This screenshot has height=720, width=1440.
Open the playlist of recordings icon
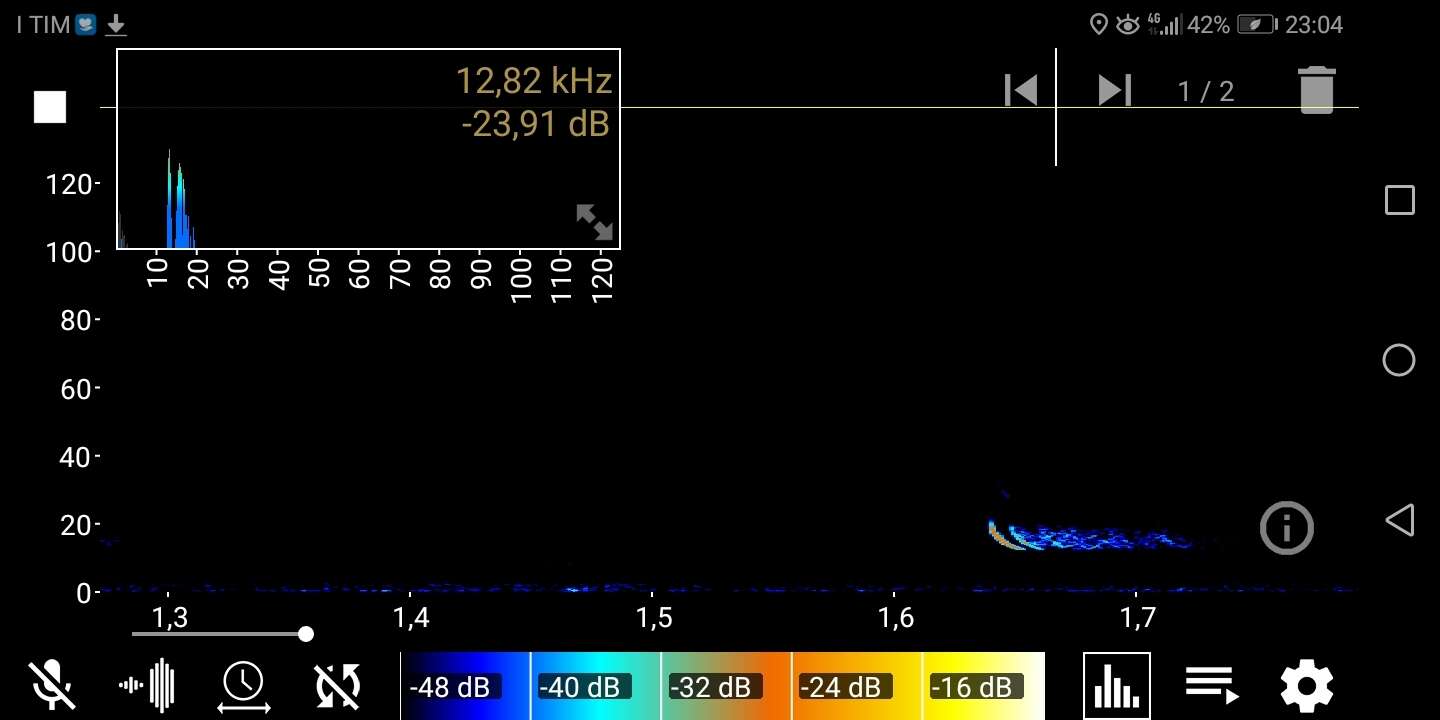[1212, 685]
